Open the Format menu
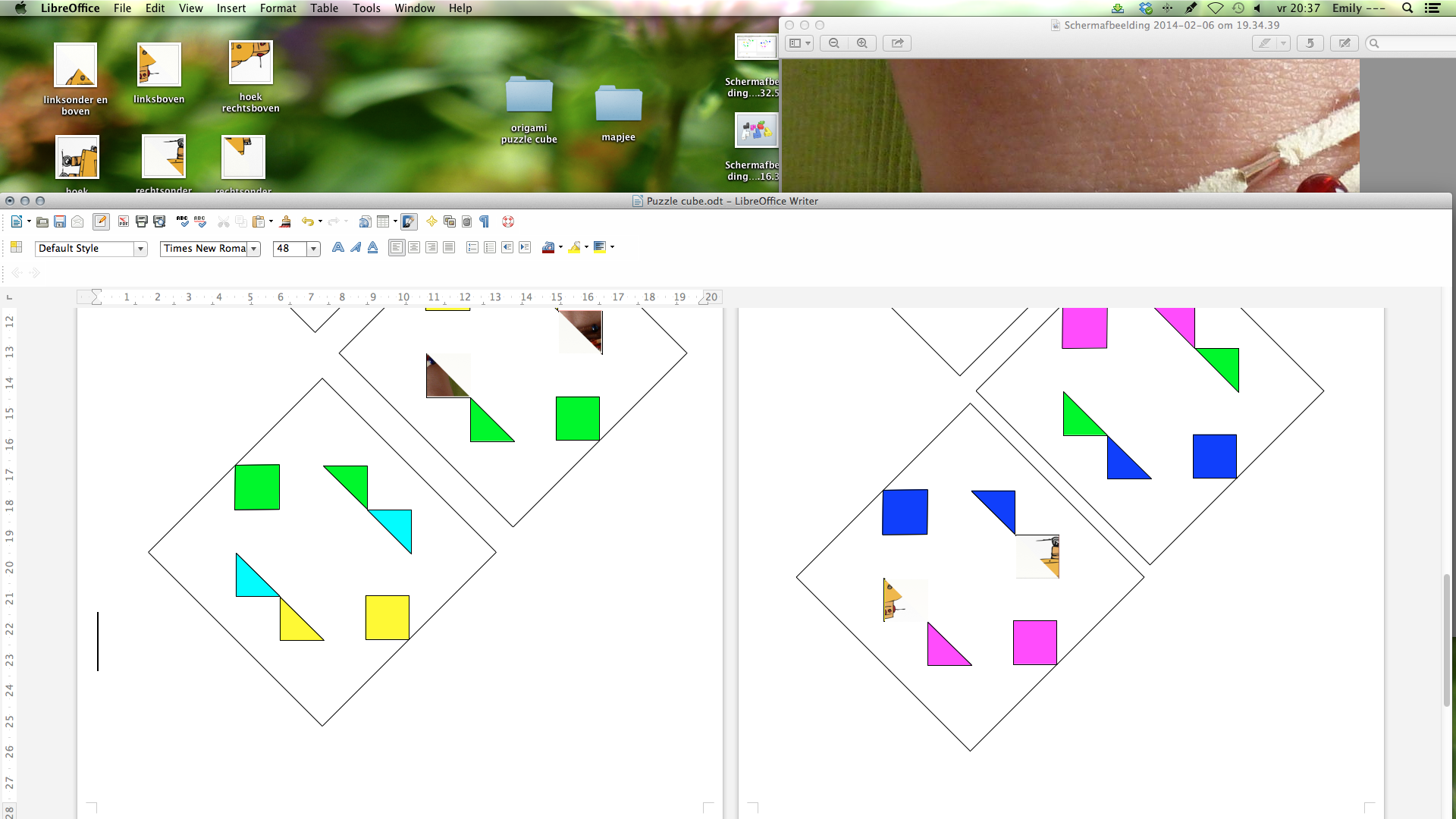1456x819 pixels. (278, 8)
